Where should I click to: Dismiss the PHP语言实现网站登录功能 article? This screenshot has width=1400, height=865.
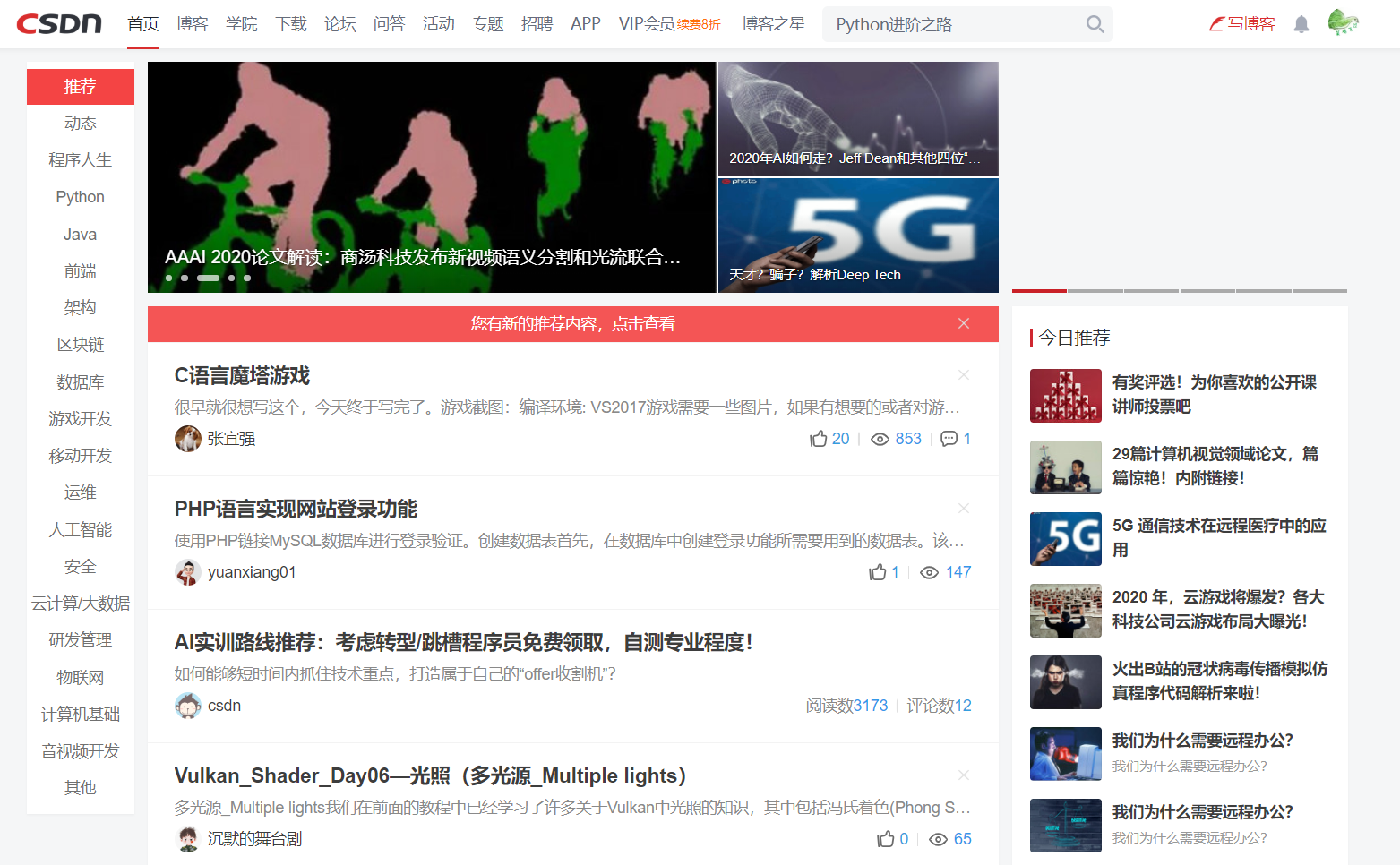(x=964, y=508)
